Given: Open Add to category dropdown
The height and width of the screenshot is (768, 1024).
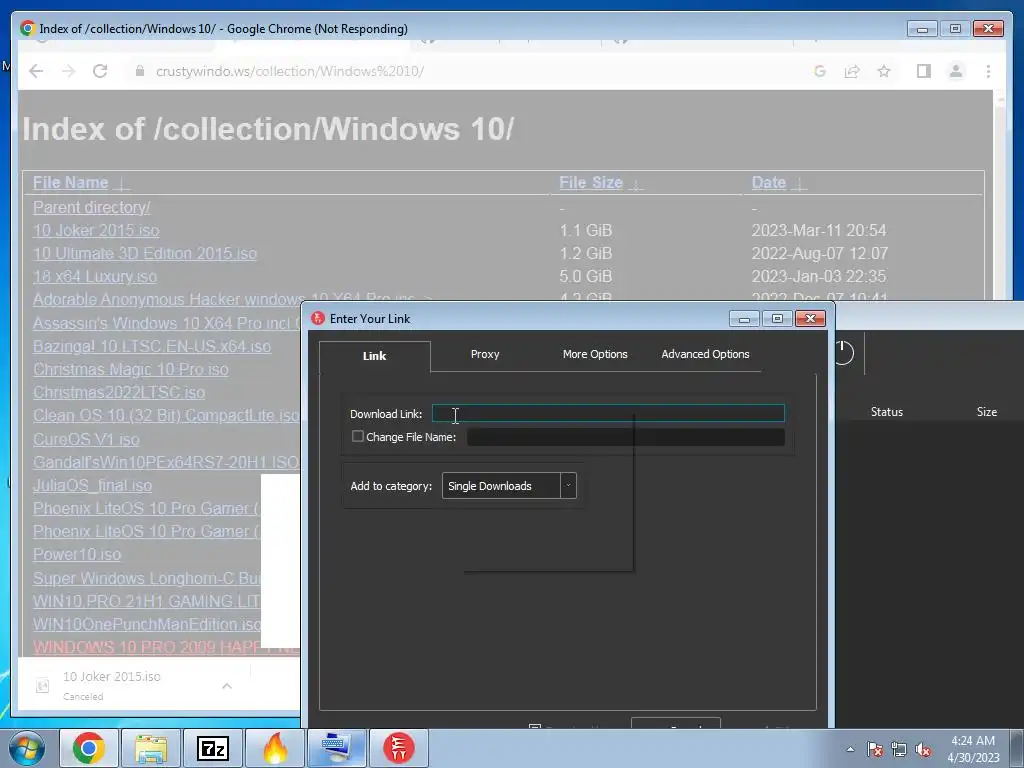Looking at the screenshot, I should (509, 486).
